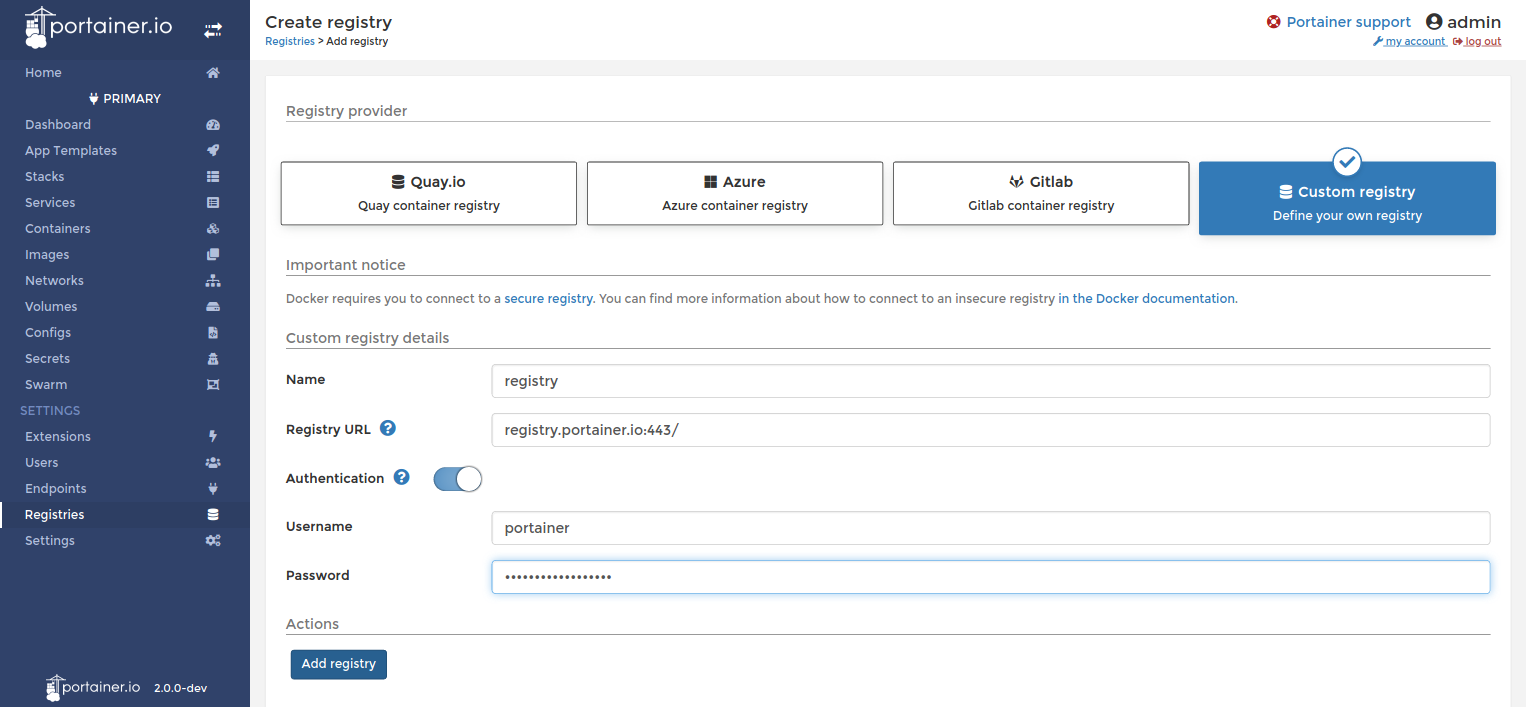Click the Username input field
Image resolution: width=1526 pixels, height=707 pixels.
click(x=991, y=528)
